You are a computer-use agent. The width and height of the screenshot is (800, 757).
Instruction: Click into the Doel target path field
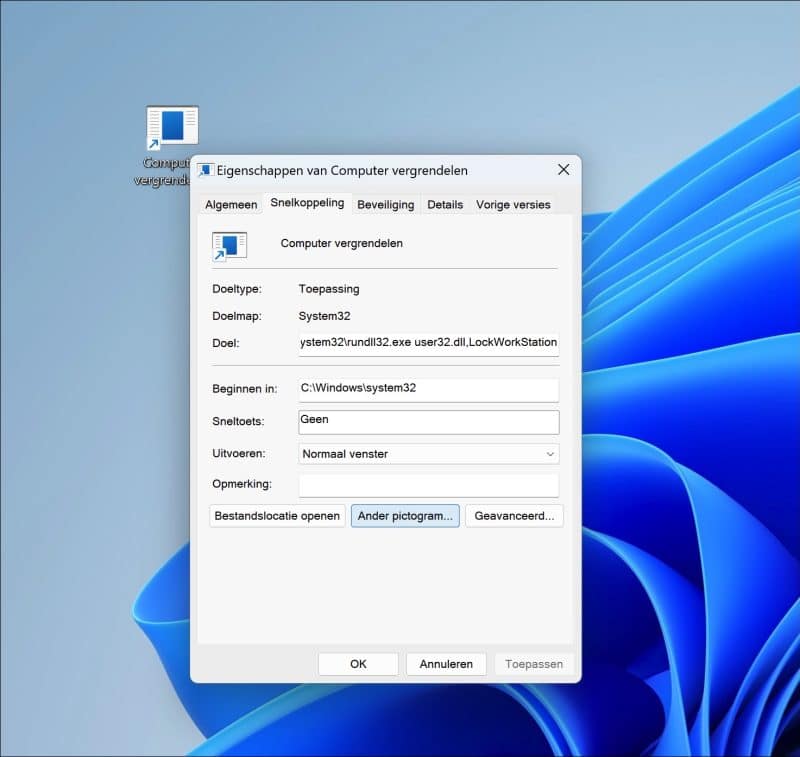click(428, 343)
